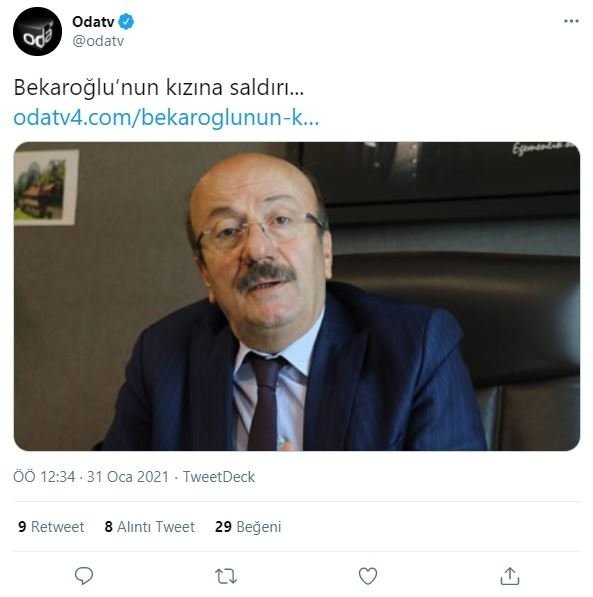This screenshot has width=593, height=597.
Task: Click the Odatv profile avatar
Action: pyautogui.click(x=37, y=32)
